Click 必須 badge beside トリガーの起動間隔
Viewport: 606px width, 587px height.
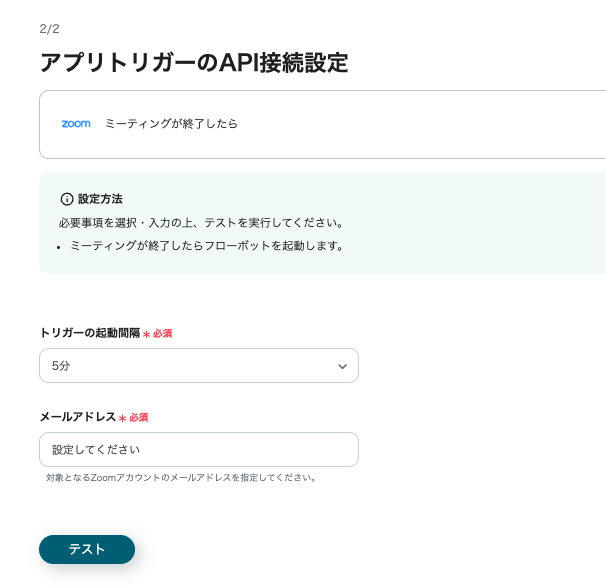tap(162, 334)
